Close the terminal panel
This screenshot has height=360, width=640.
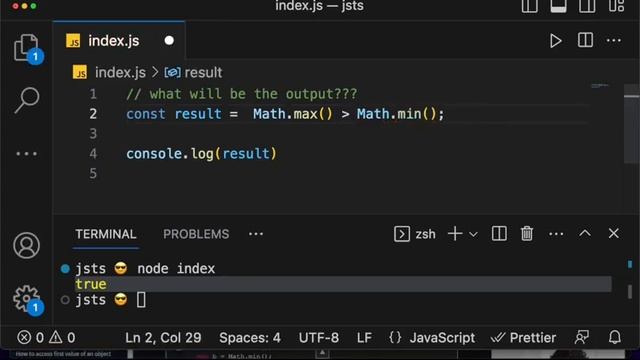613,233
